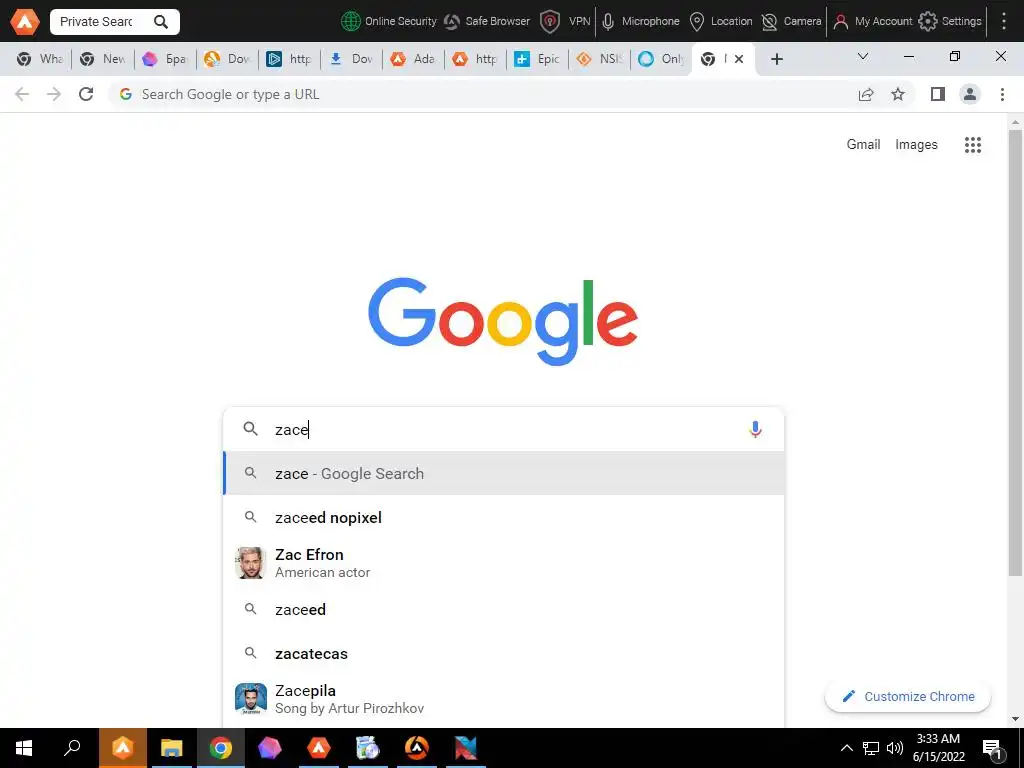Toggle Microphone permission in top bar
The image size is (1024, 768).
(x=641, y=22)
